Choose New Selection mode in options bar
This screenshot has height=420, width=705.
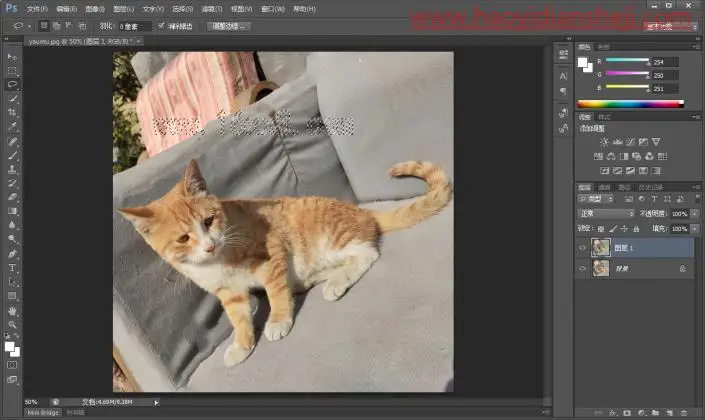[44, 26]
